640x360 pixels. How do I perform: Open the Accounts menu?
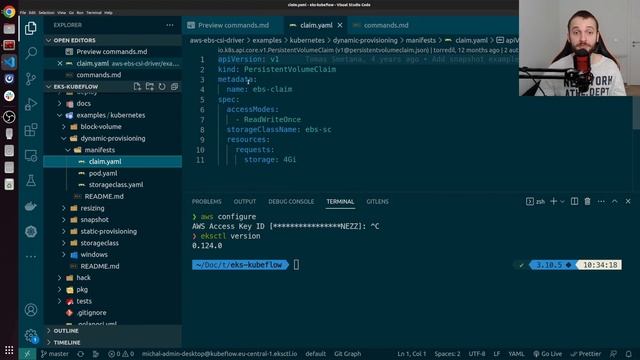tap(31, 310)
